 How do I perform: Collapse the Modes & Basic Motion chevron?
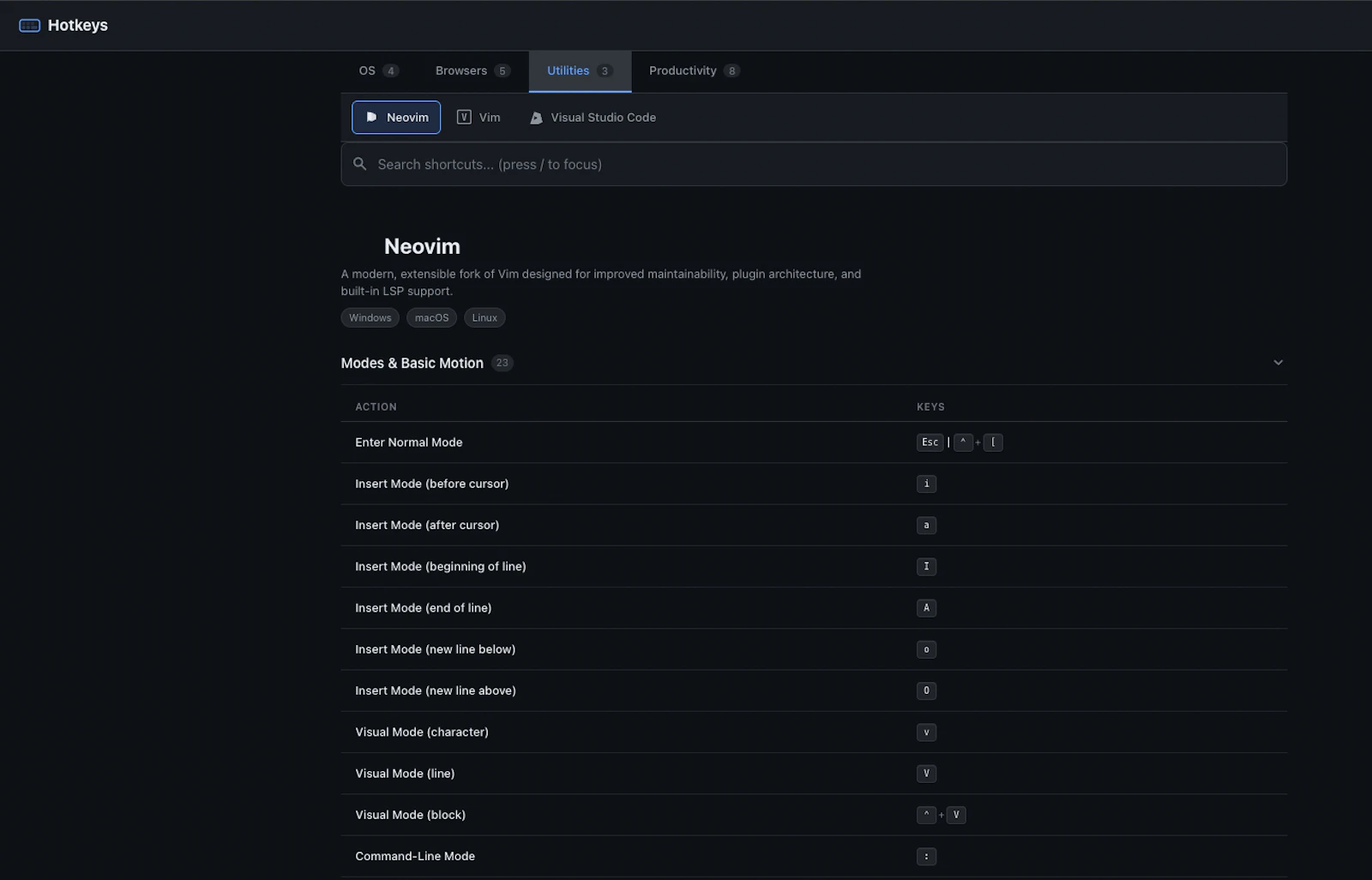point(1278,363)
